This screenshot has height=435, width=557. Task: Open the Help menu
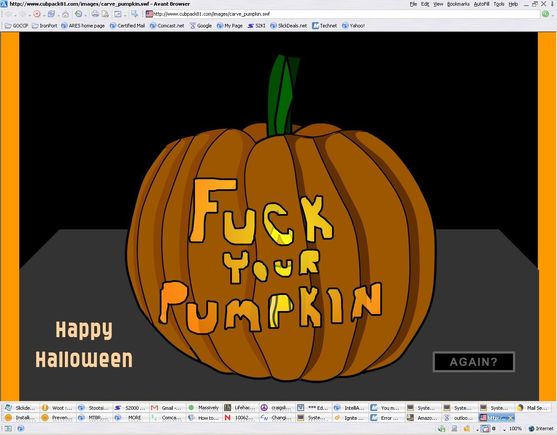click(513, 4)
